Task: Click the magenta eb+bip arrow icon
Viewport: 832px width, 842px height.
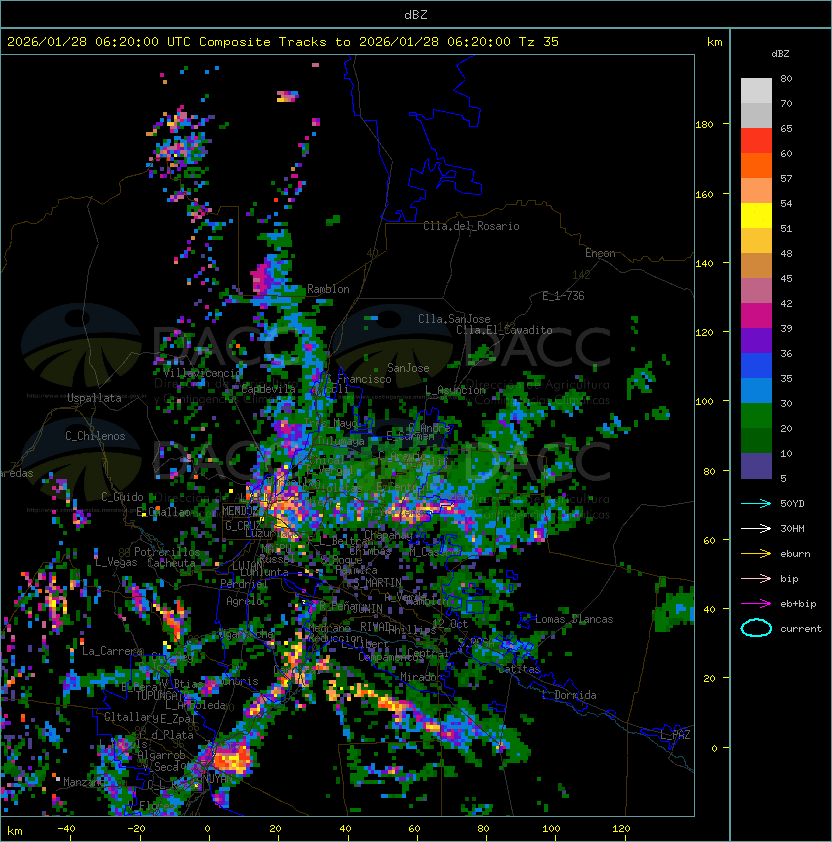Action: (756, 604)
